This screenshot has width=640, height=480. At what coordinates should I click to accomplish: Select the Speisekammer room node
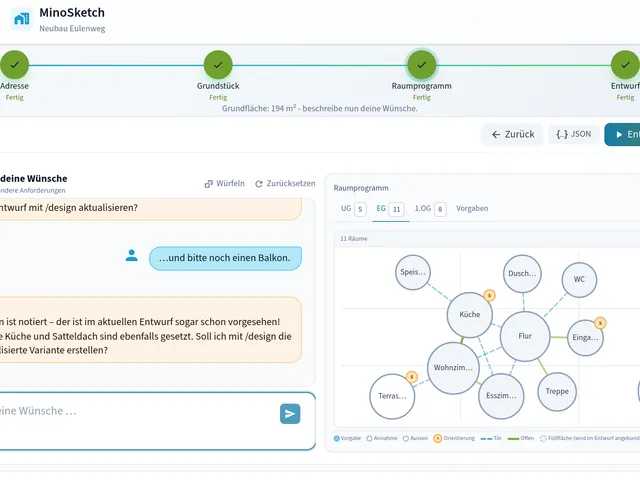[413, 272]
